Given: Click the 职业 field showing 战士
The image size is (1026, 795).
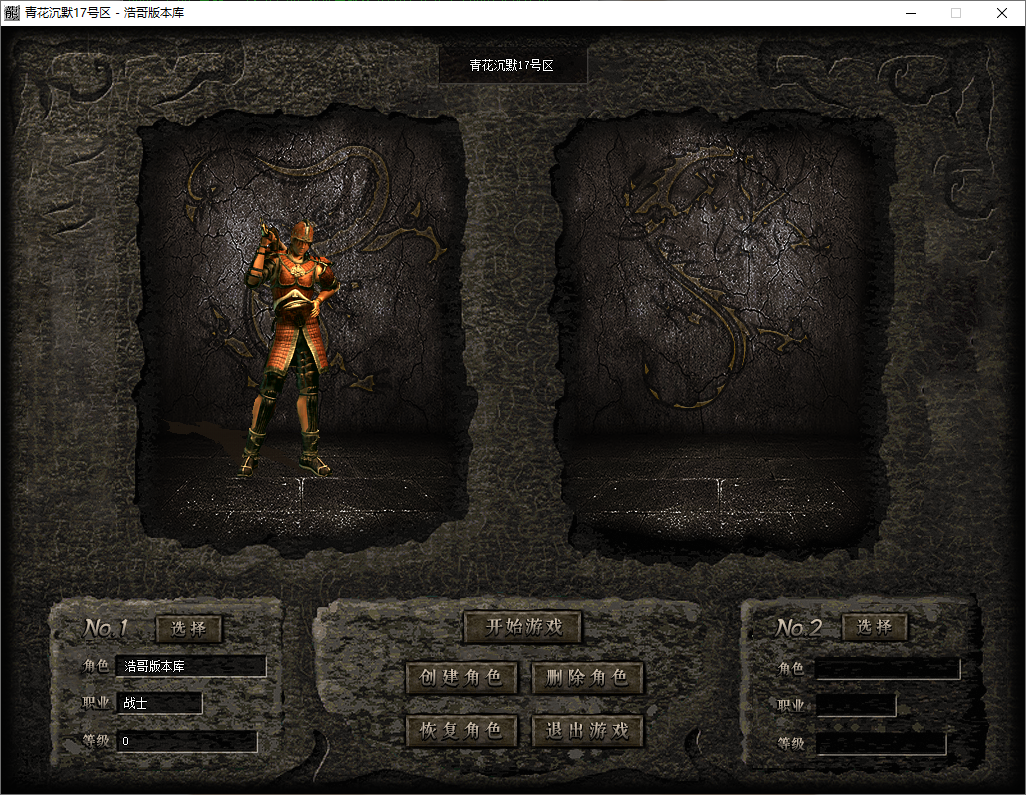Looking at the screenshot, I should [x=160, y=703].
